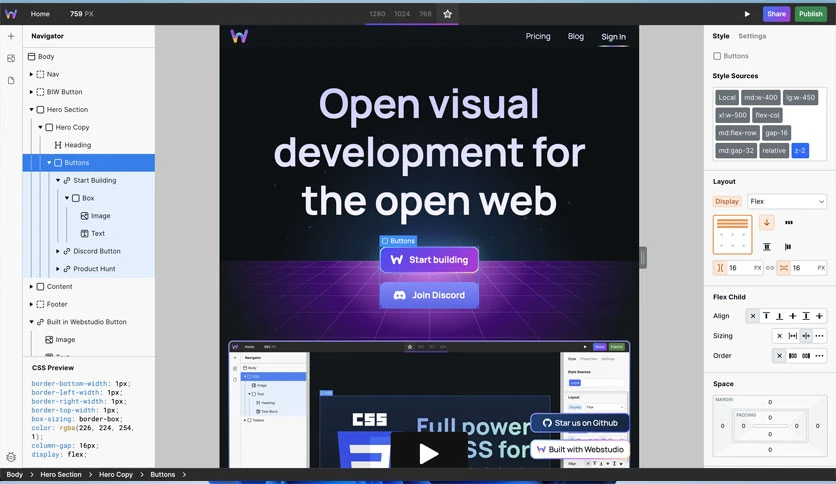The image size is (836, 484).
Task: Click the Publish button
Action: pos(810,14)
